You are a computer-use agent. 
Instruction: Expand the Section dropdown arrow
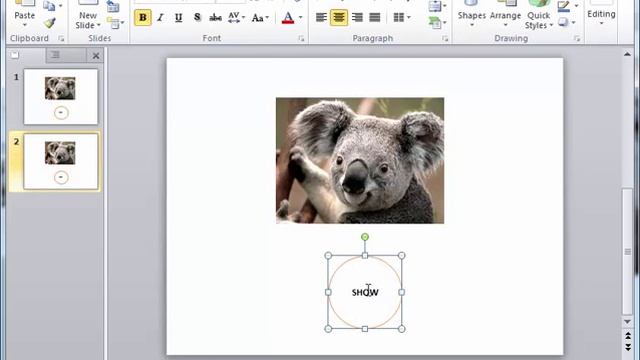pos(122,23)
